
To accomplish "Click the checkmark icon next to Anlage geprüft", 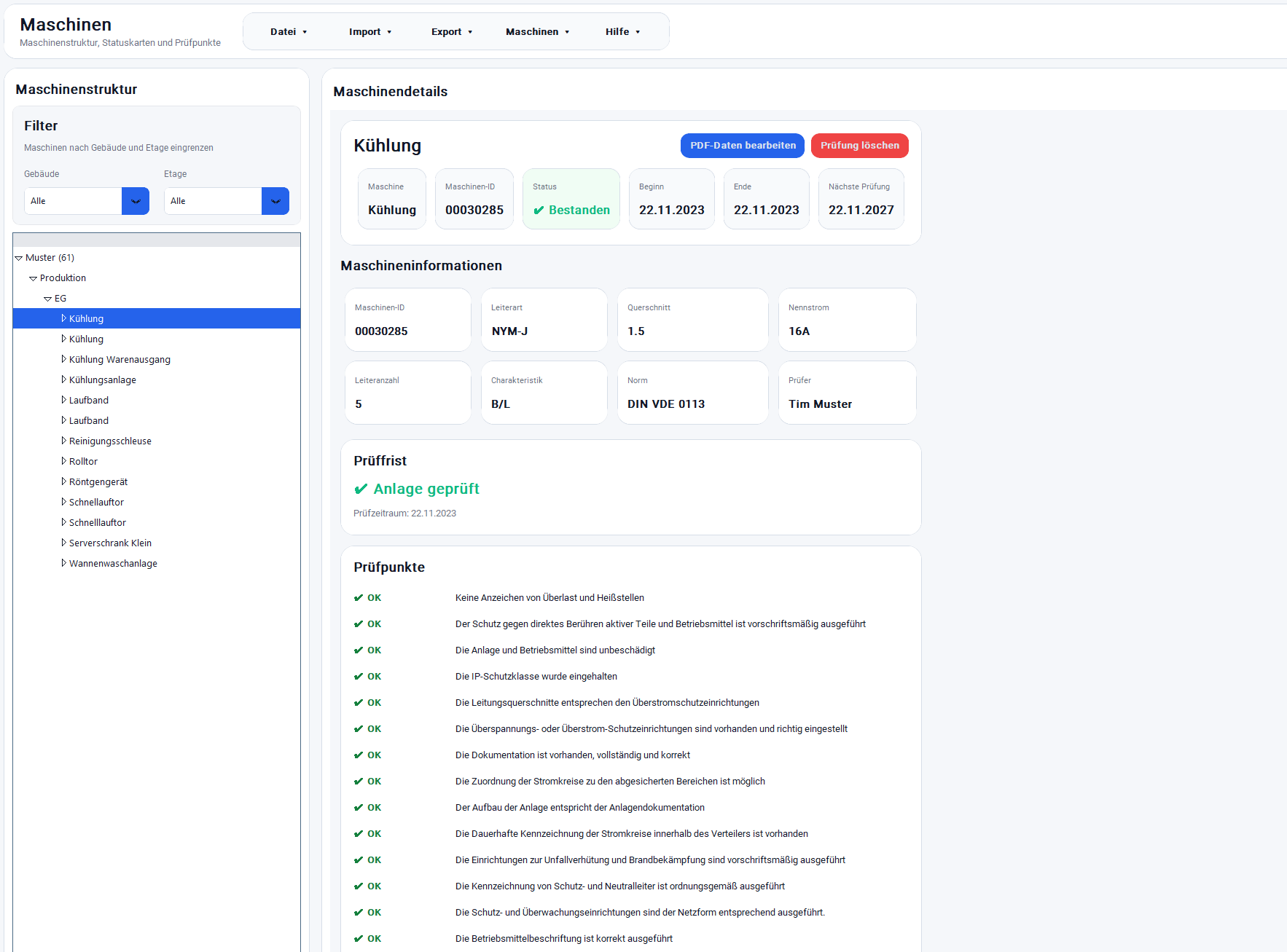I will coord(361,489).
